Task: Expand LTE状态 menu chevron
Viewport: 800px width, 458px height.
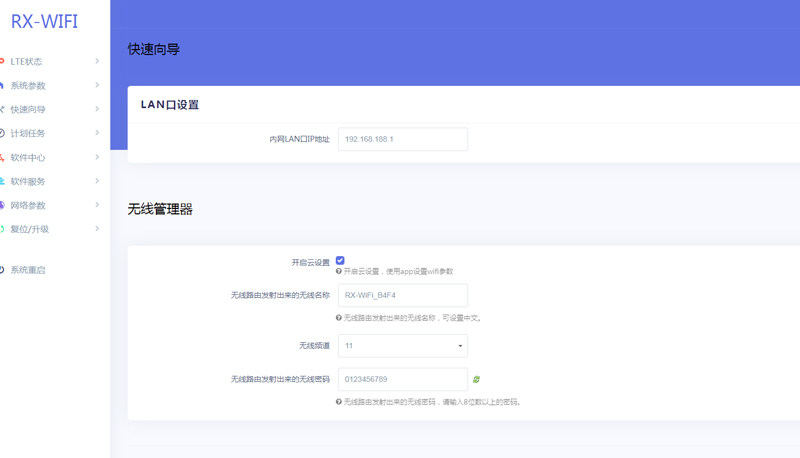Action: tap(97, 61)
